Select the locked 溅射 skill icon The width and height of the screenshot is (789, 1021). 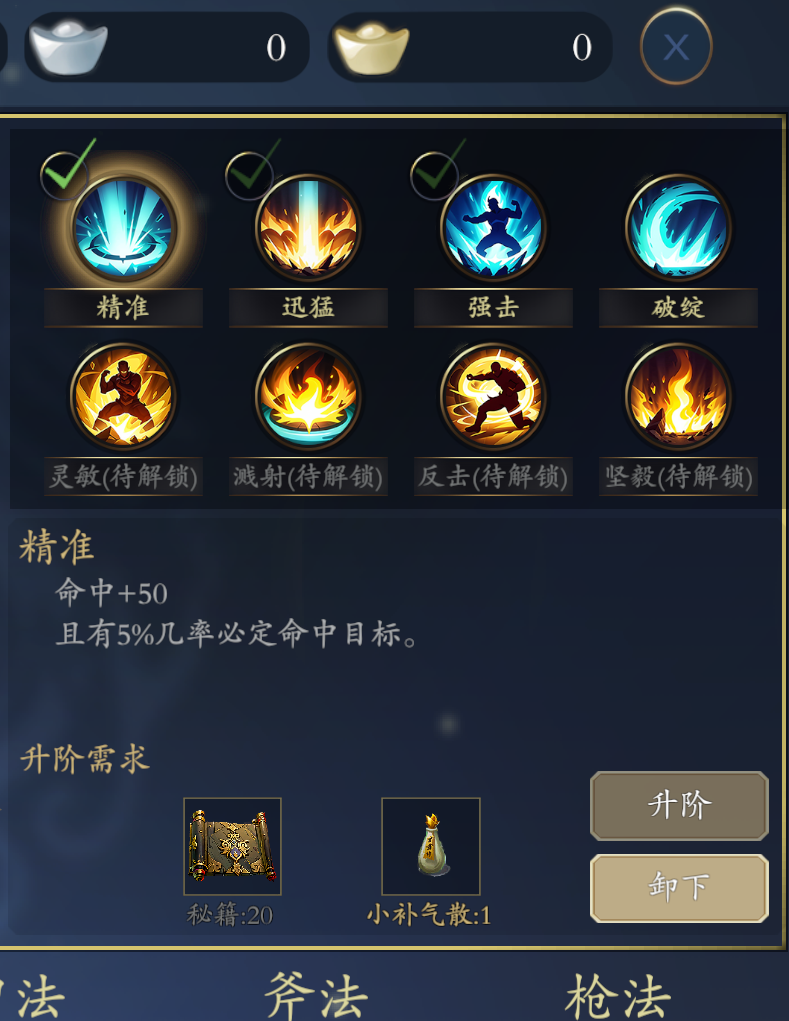[x=308, y=396]
